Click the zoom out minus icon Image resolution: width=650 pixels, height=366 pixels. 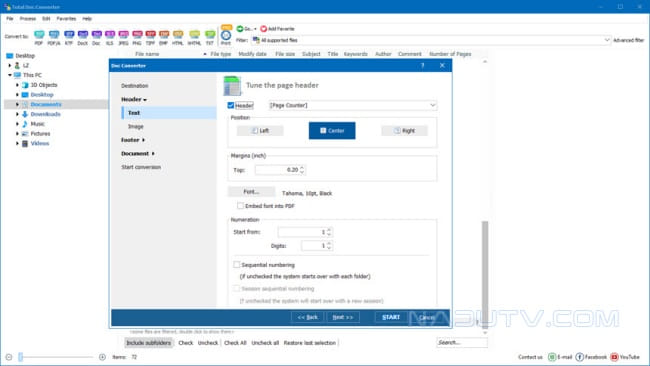click(9, 357)
